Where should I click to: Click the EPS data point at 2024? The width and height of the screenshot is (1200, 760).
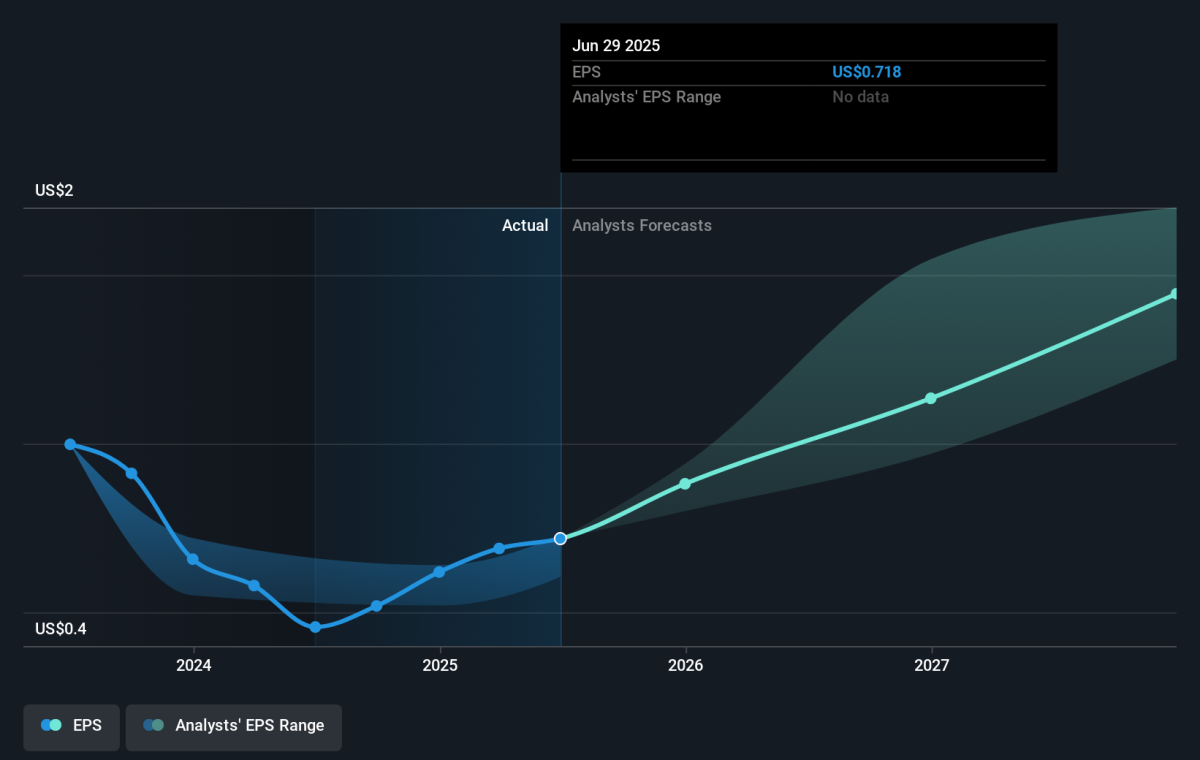pyautogui.click(x=192, y=559)
